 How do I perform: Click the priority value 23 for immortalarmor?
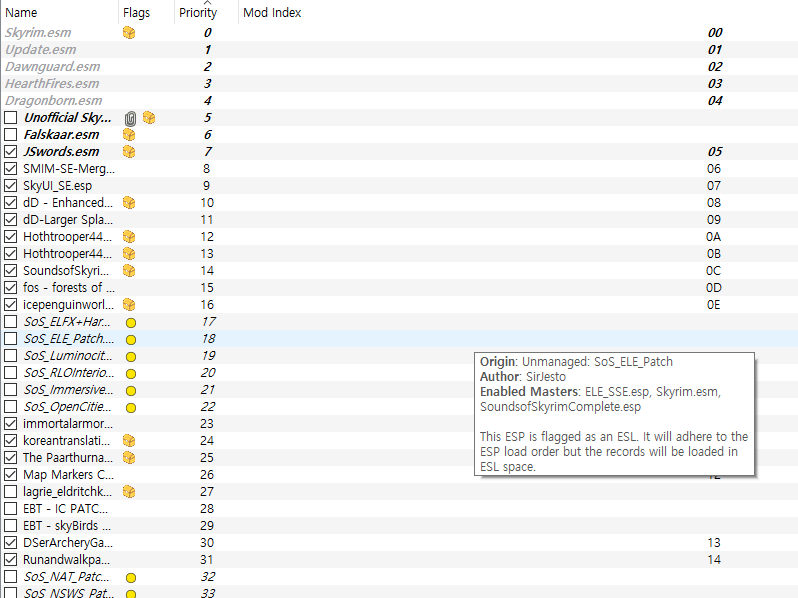click(x=207, y=424)
